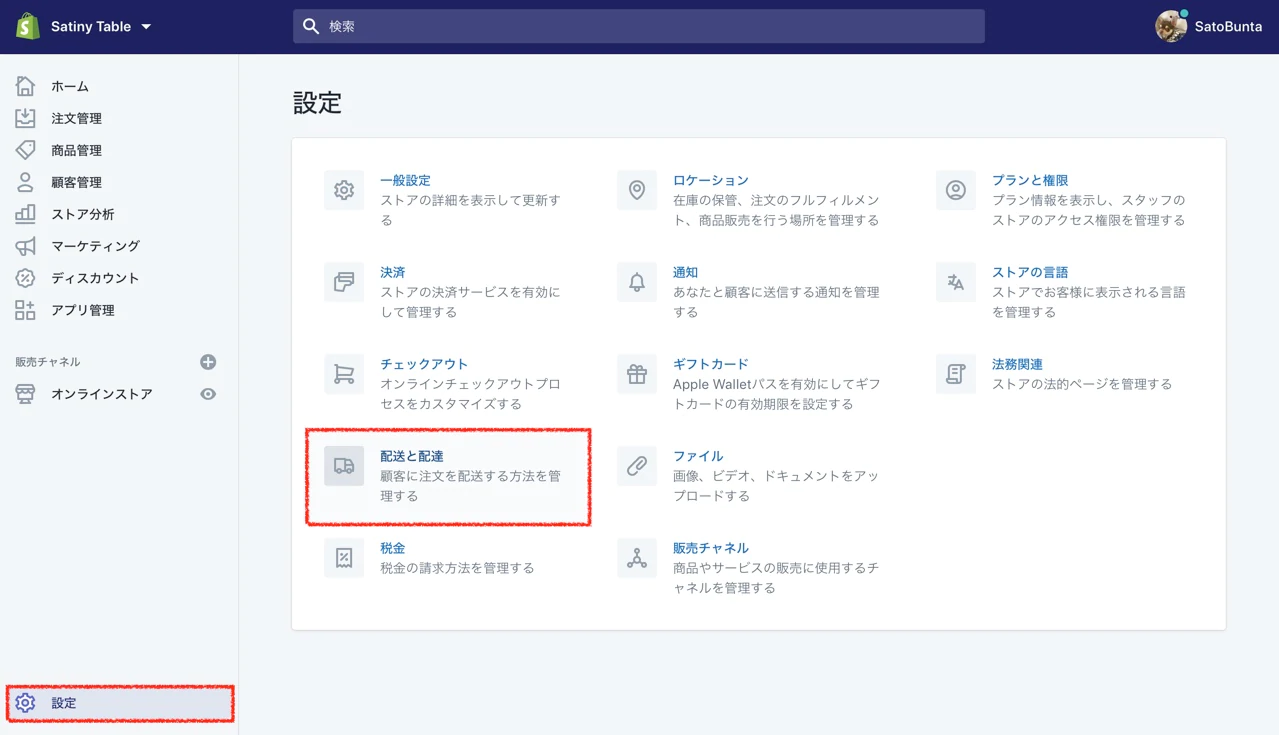The height and width of the screenshot is (735, 1279).
Task: Open 注文管理 in the sidebar
Action: 76,118
